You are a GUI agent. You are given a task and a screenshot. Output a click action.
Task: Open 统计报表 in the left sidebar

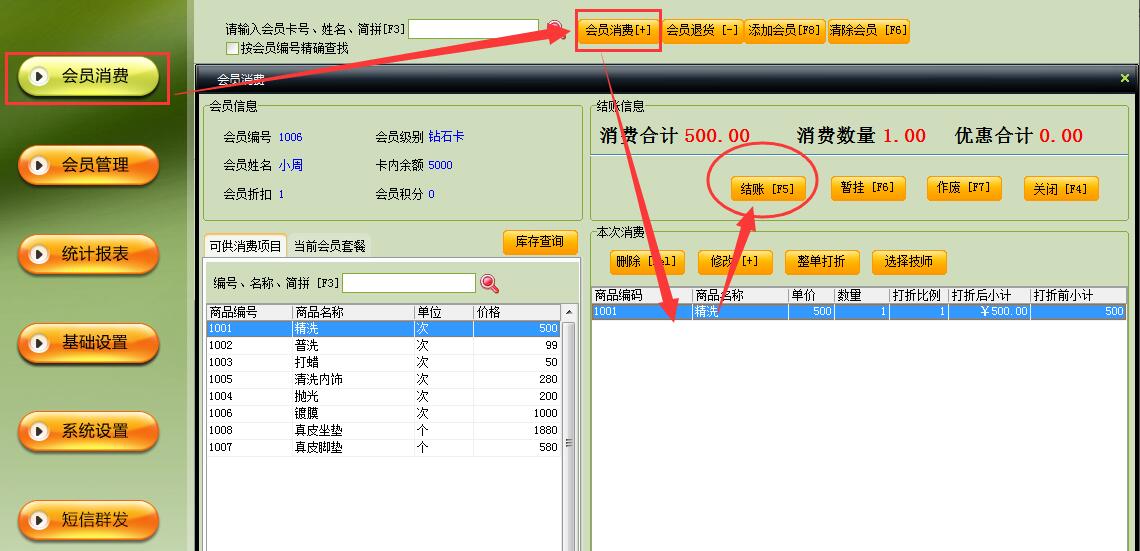point(88,254)
